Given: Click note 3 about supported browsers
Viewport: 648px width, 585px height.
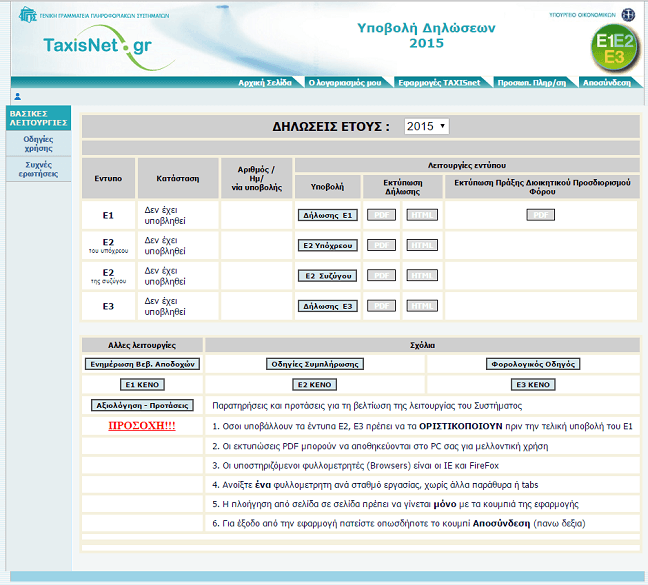Looking at the screenshot, I should tap(355, 466).
